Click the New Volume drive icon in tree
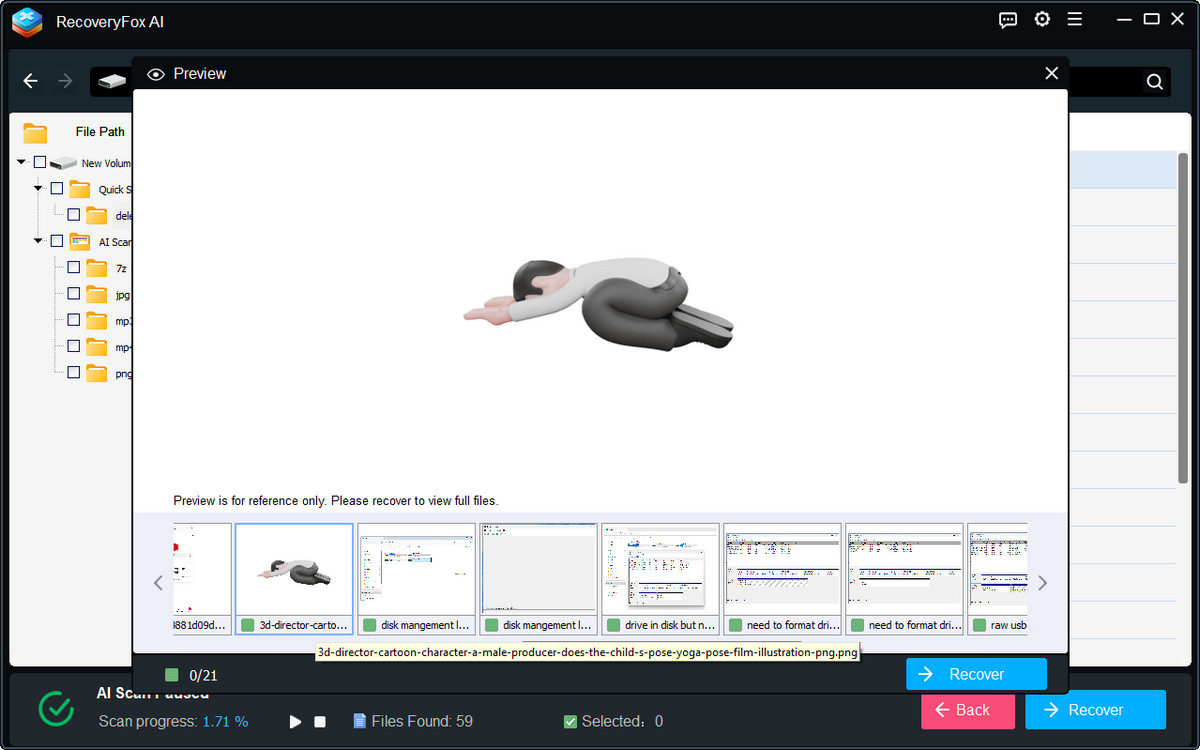 tap(63, 163)
